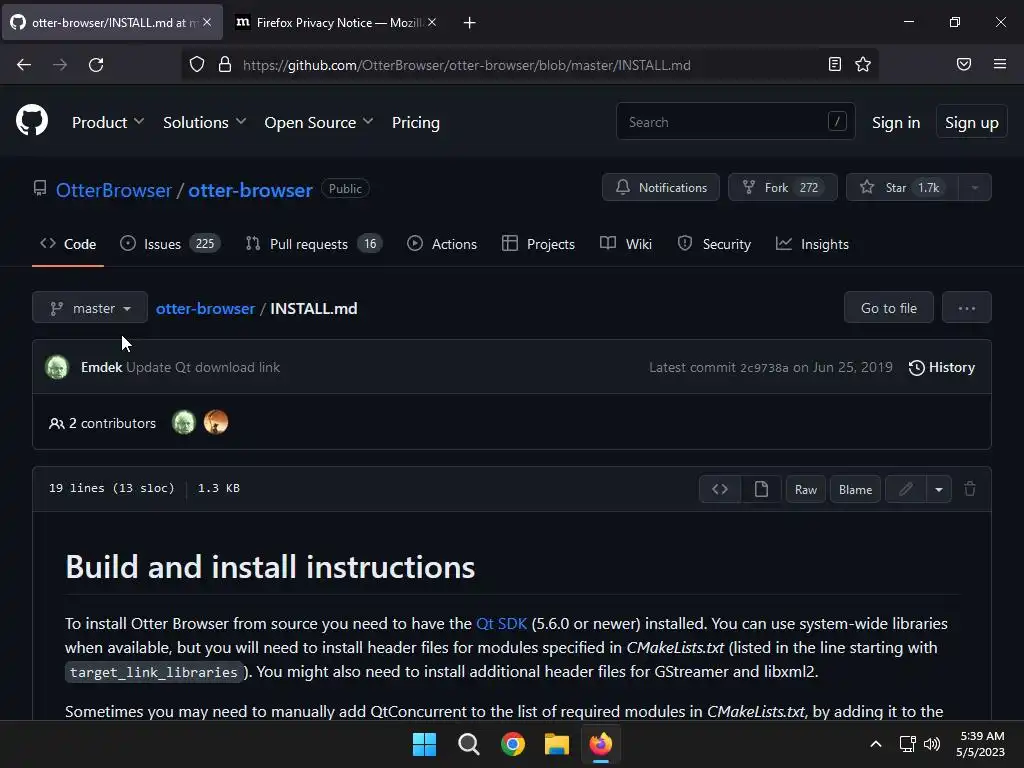Star the repository
Screen dimensions: 1024x768
[x=903, y=187]
